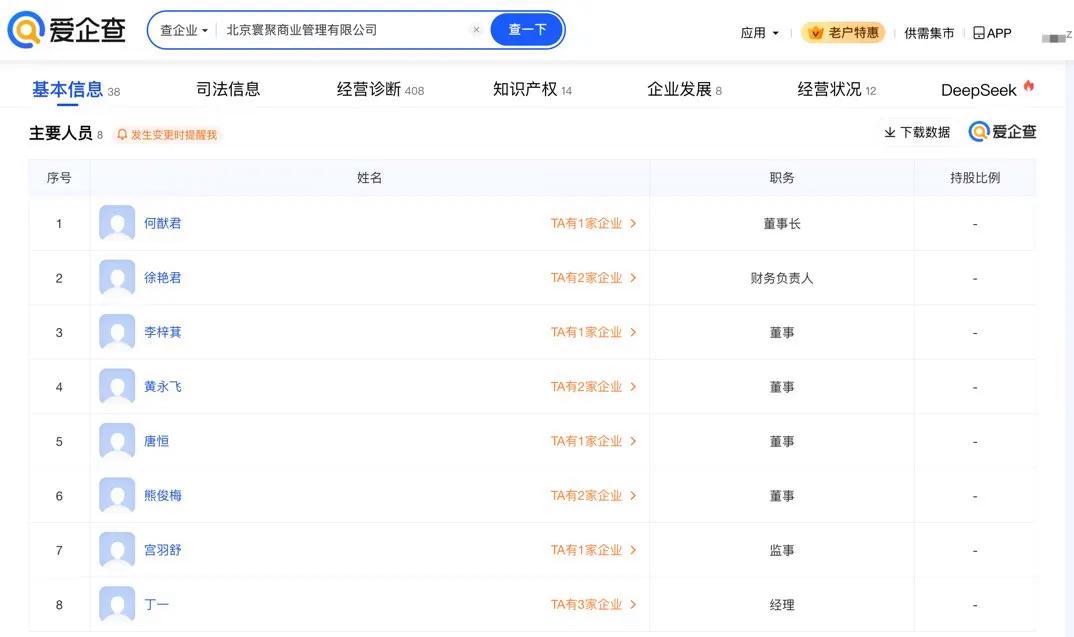Click the 老户特惠 crown badge
Image resolution: width=1074 pixels, height=637 pixels.
[843, 33]
